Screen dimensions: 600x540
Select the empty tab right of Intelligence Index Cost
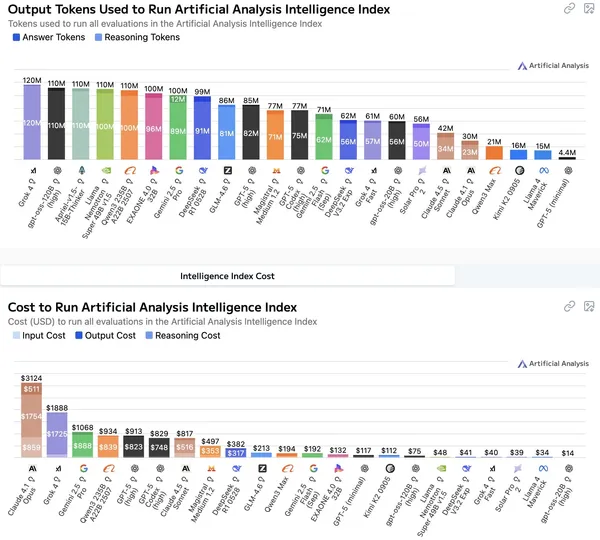[x=527, y=275]
